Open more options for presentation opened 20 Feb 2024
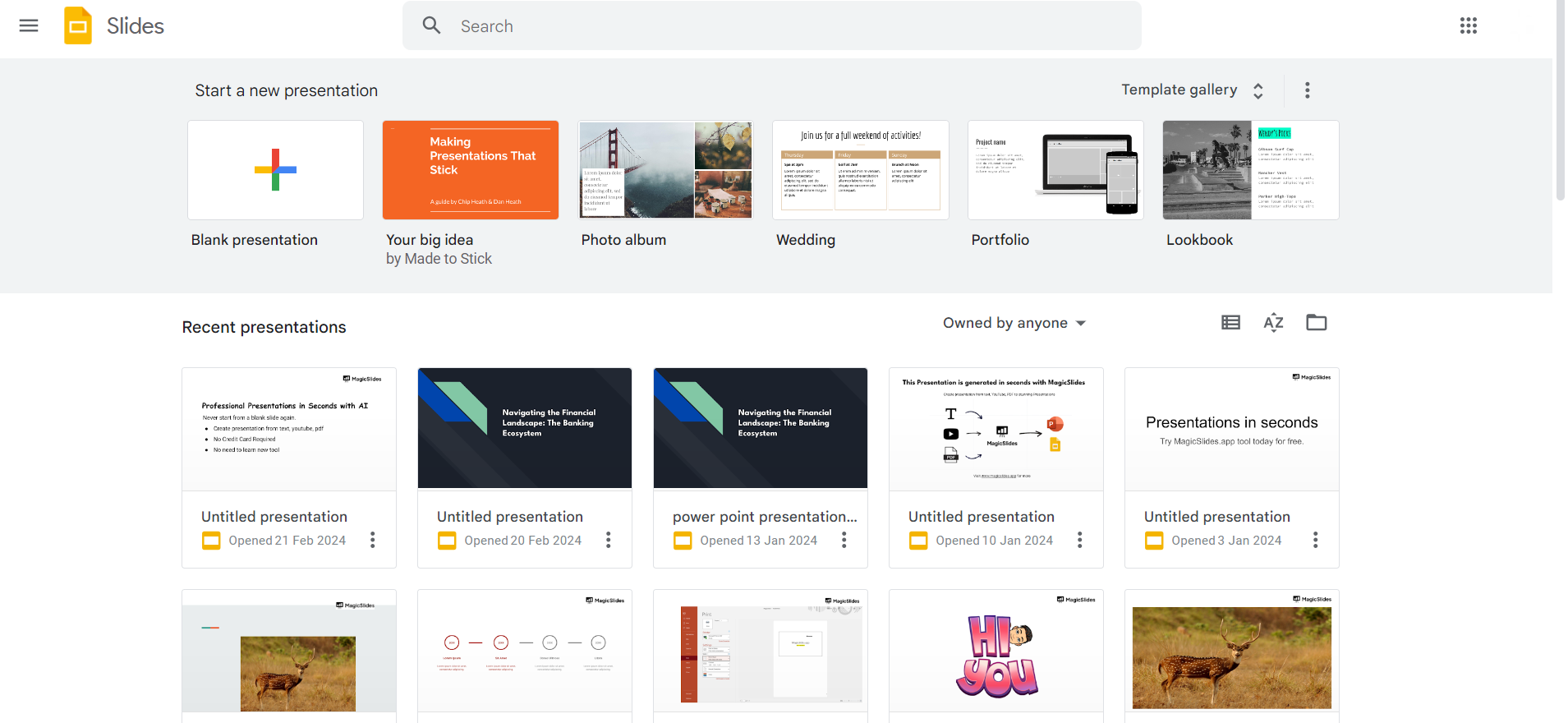 (609, 540)
